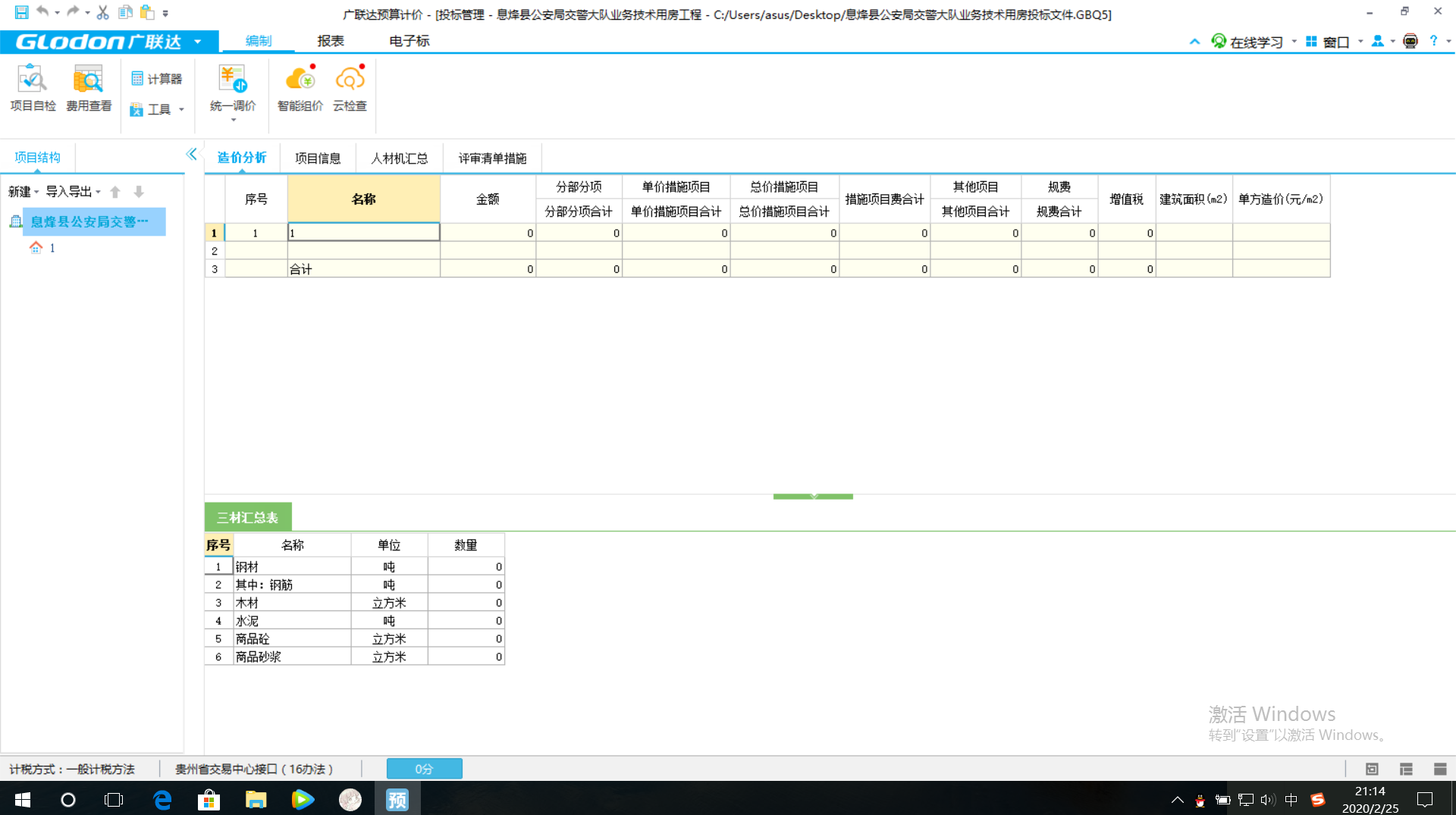
Task: Select the 其中：钢筋 row
Action: 354,585
